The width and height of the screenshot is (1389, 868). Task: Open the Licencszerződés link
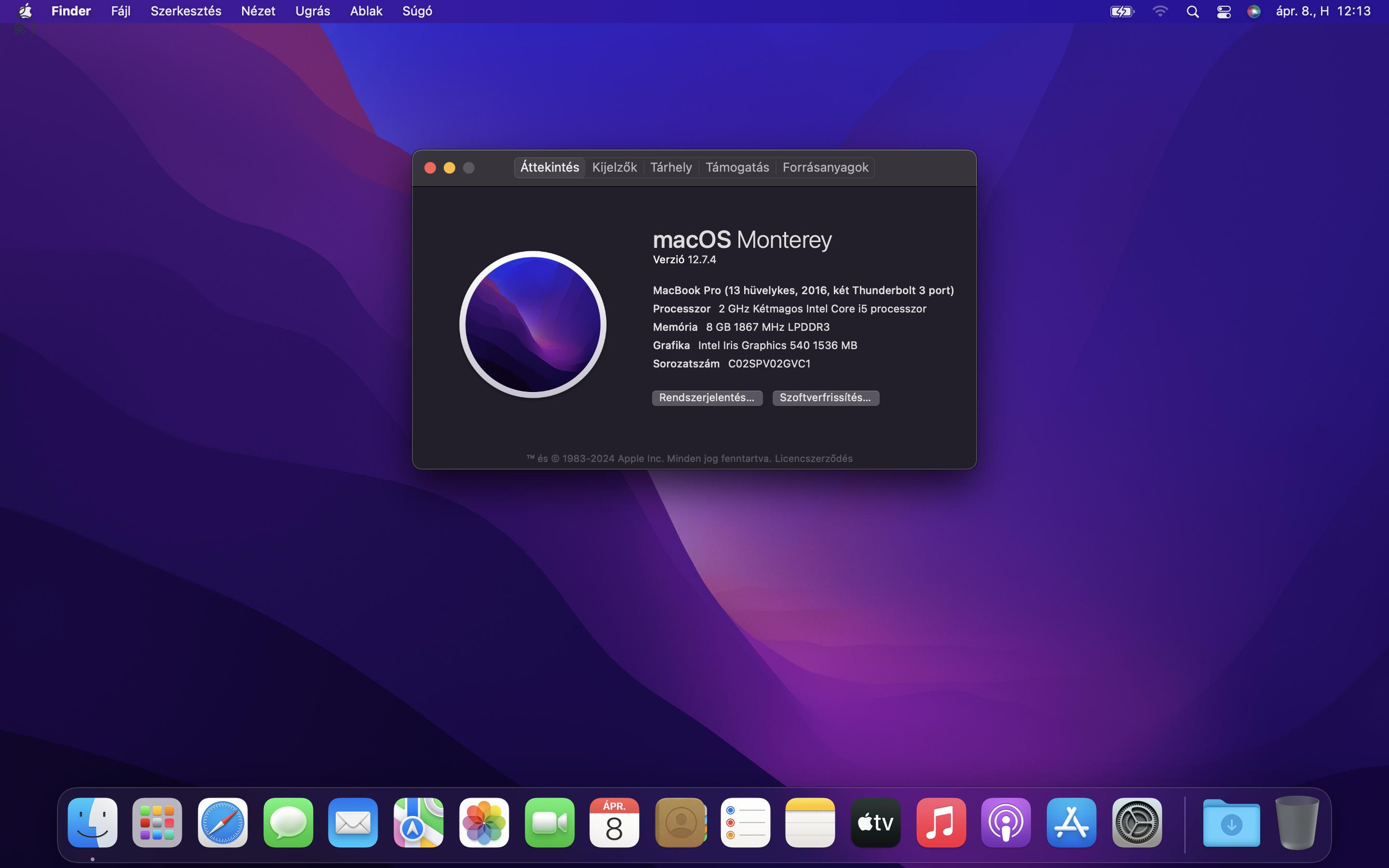tap(813, 458)
